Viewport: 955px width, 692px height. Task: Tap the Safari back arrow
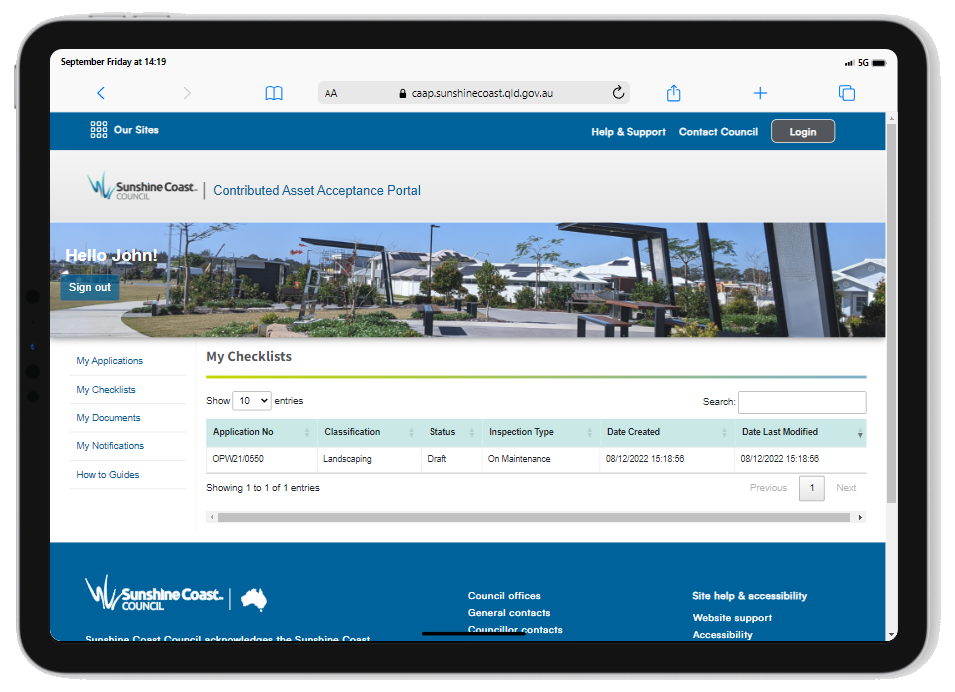click(x=101, y=93)
